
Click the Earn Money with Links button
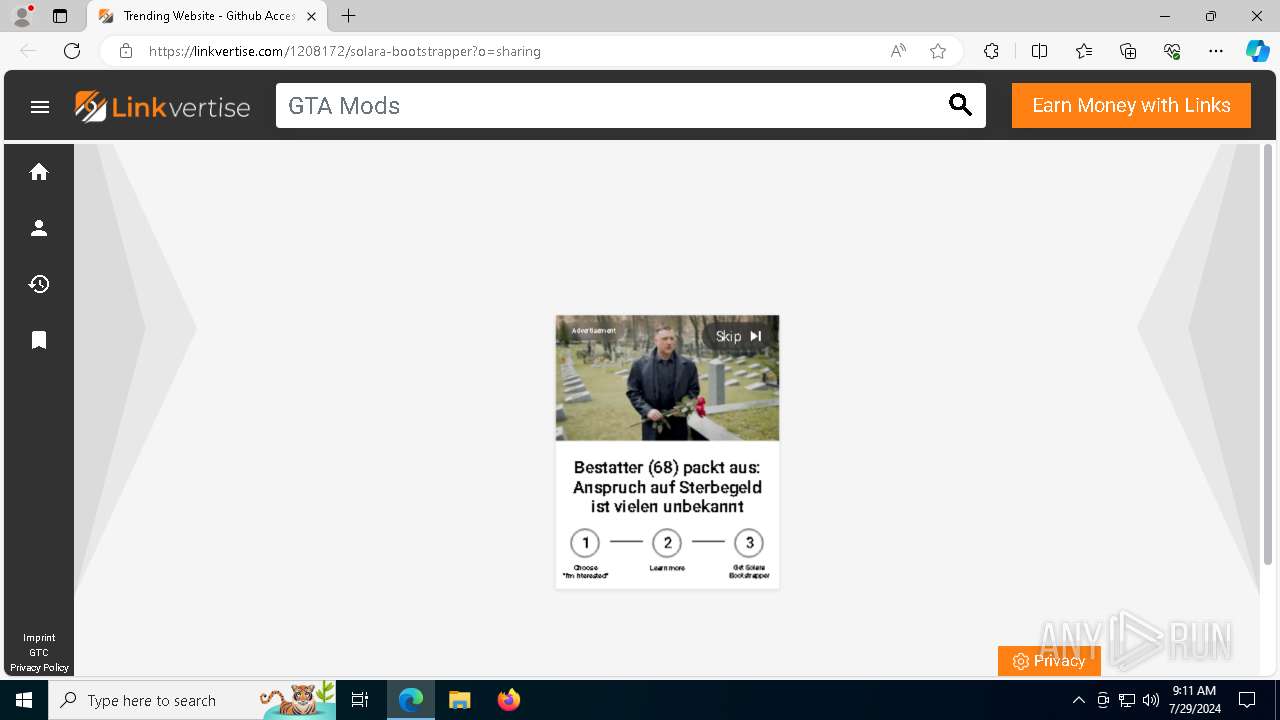pos(1131,105)
